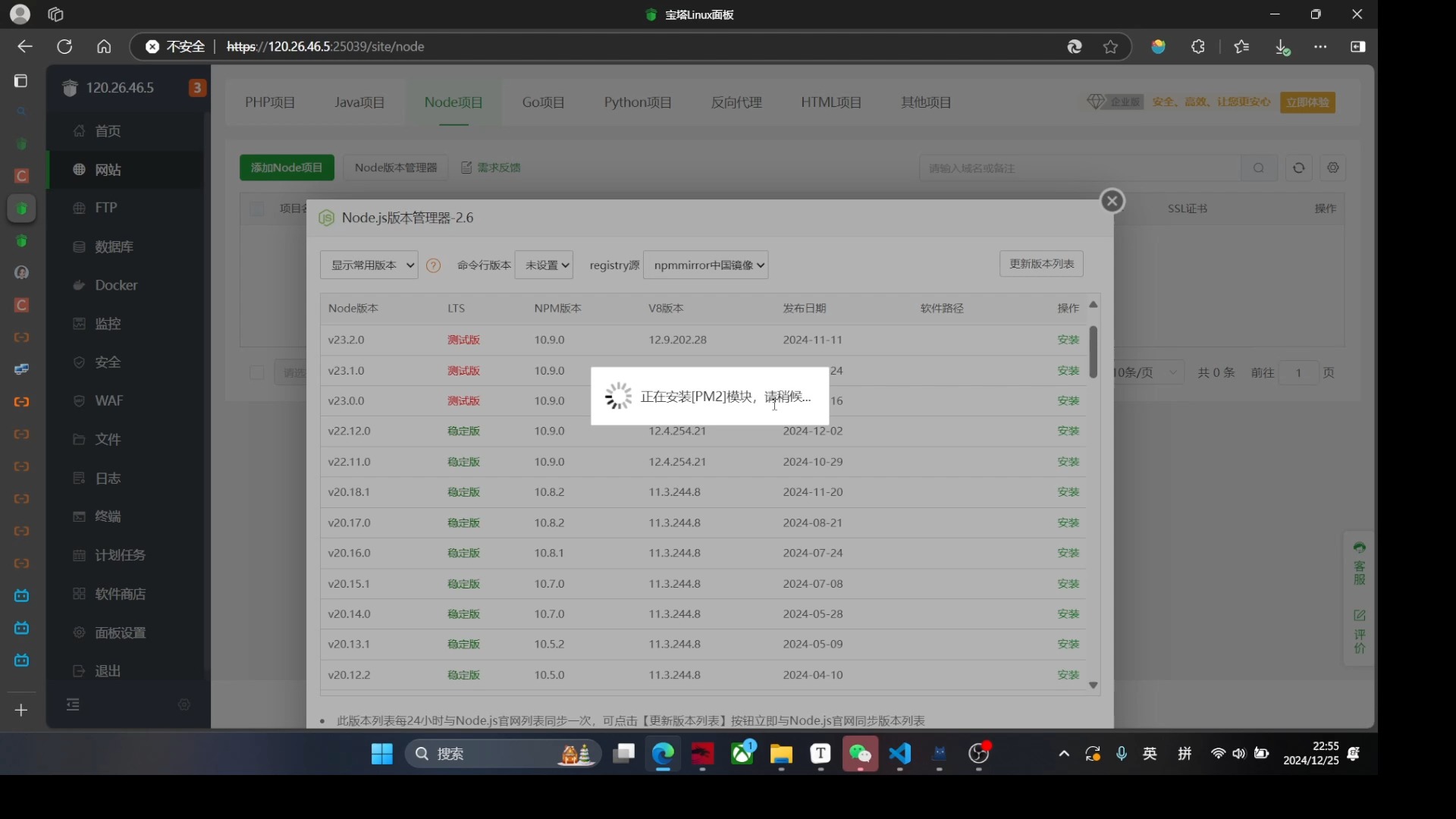This screenshot has height=819, width=1456.
Task: Click the 更新版本列表 button
Action: [1040, 264]
